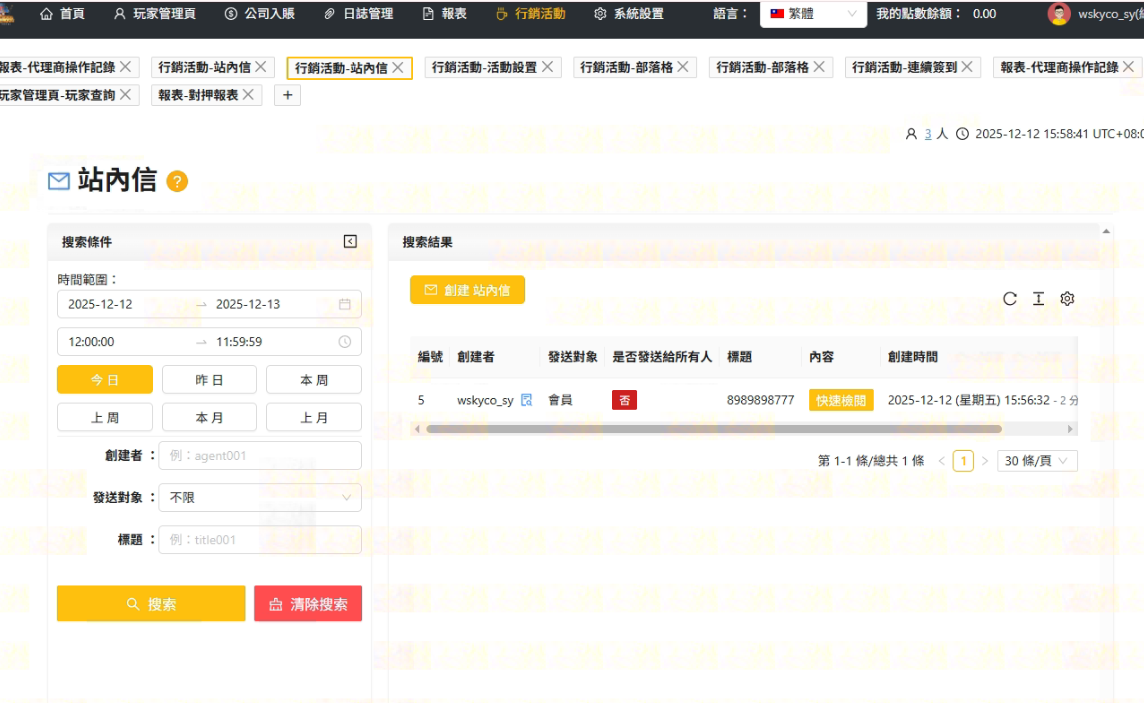Click the detail icon next to wskyco_sy
The width and height of the screenshot is (1144, 703).
[x=527, y=400]
